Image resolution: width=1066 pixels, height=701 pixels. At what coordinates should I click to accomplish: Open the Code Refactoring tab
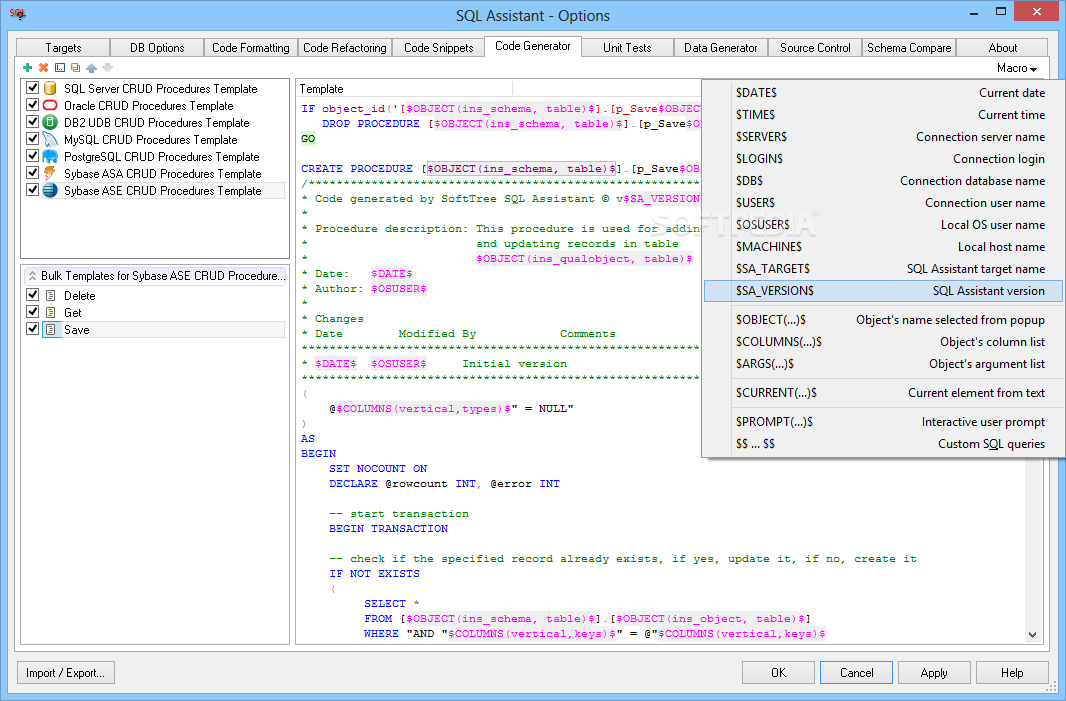pyautogui.click(x=345, y=48)
